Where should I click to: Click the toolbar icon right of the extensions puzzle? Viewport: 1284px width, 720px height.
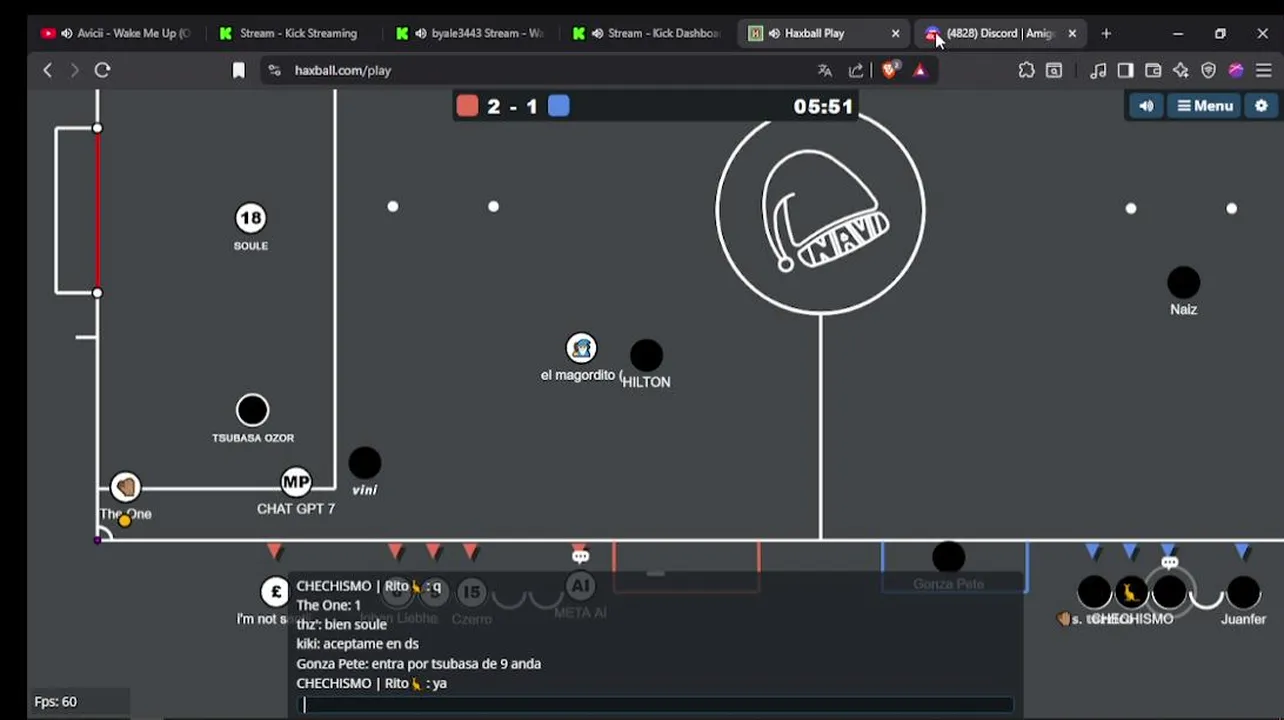coord(1054,70)
